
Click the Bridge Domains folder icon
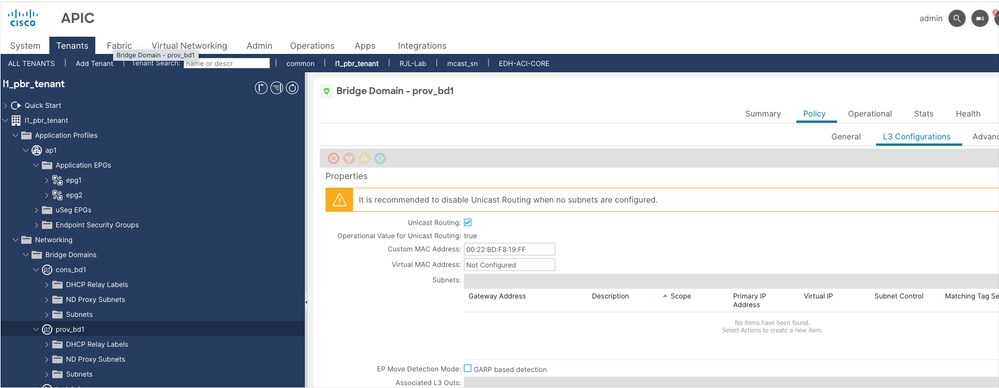[36, 255]
